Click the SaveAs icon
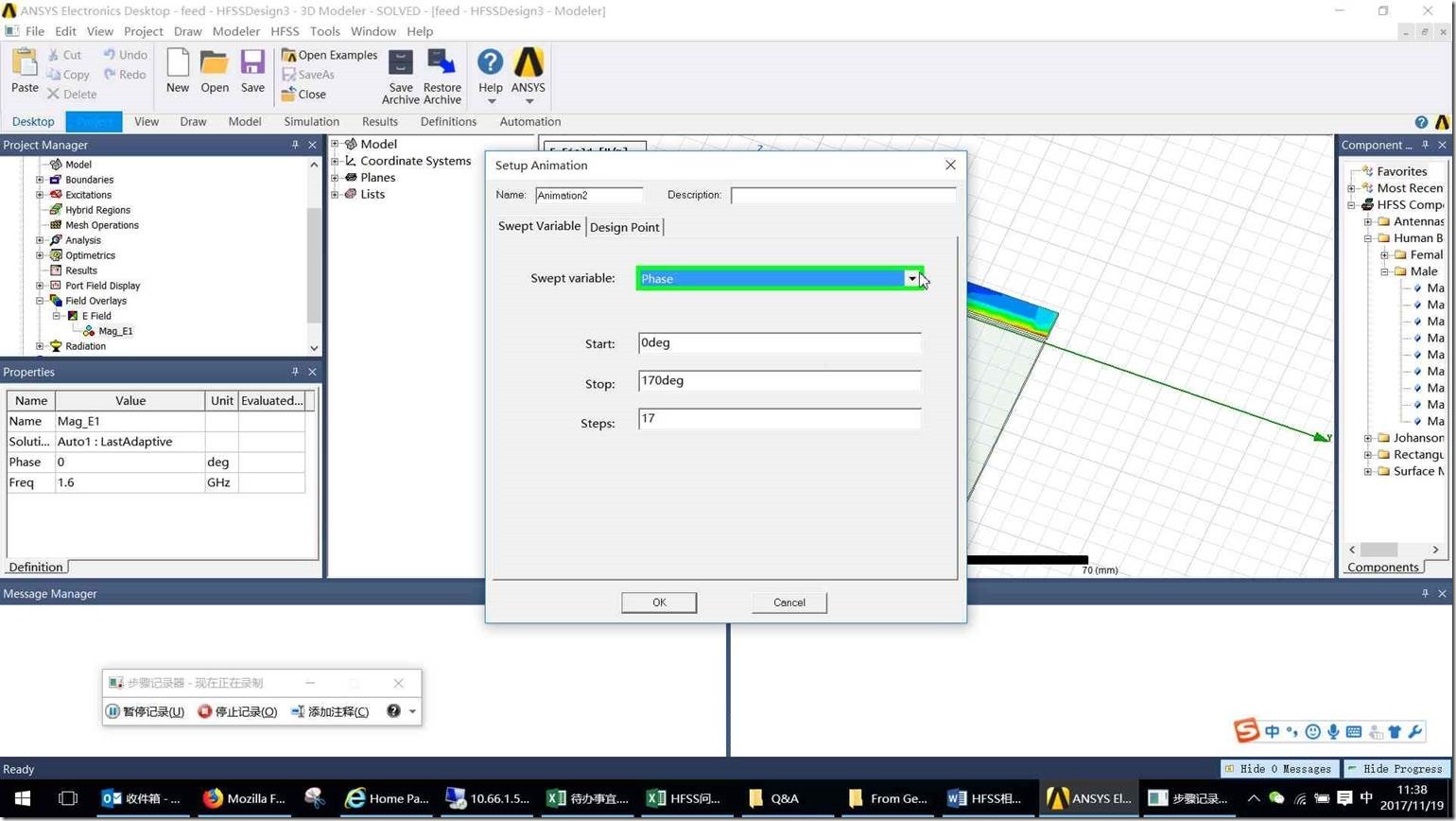1456x821 pixels. 288,75
